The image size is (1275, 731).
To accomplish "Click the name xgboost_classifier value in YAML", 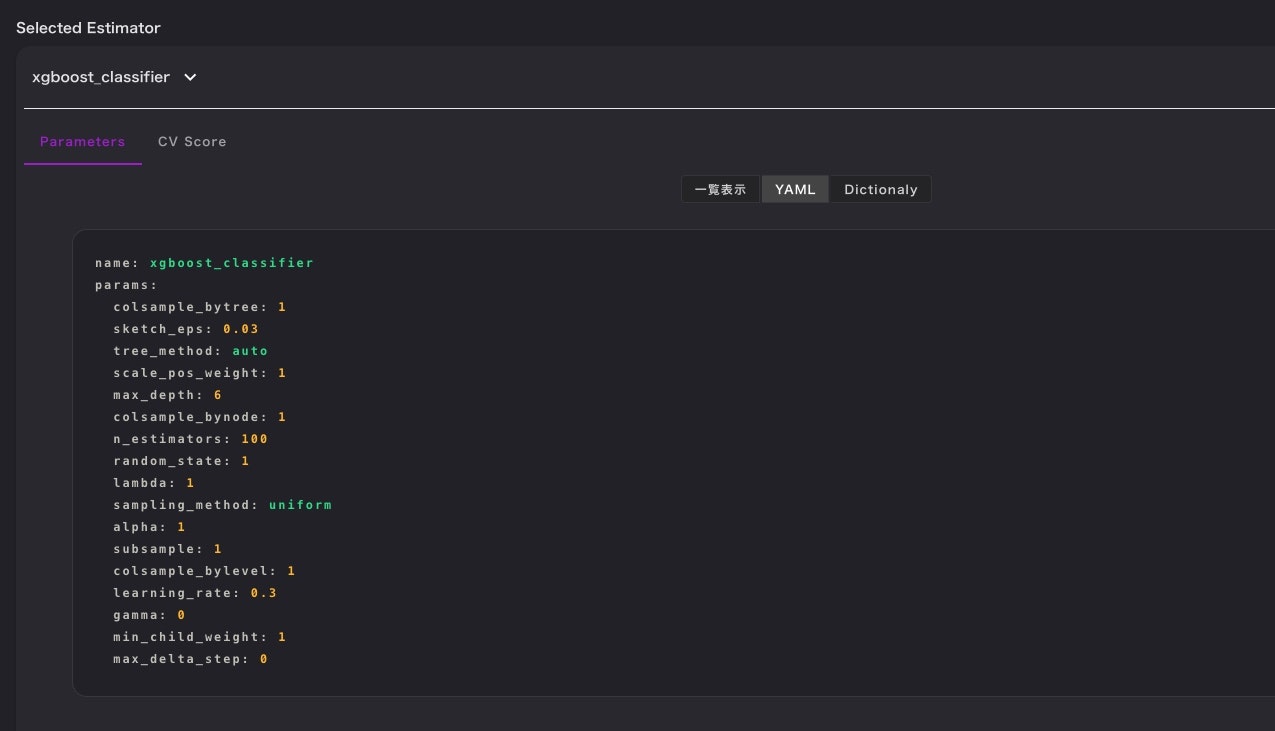I will click(232, 263).
